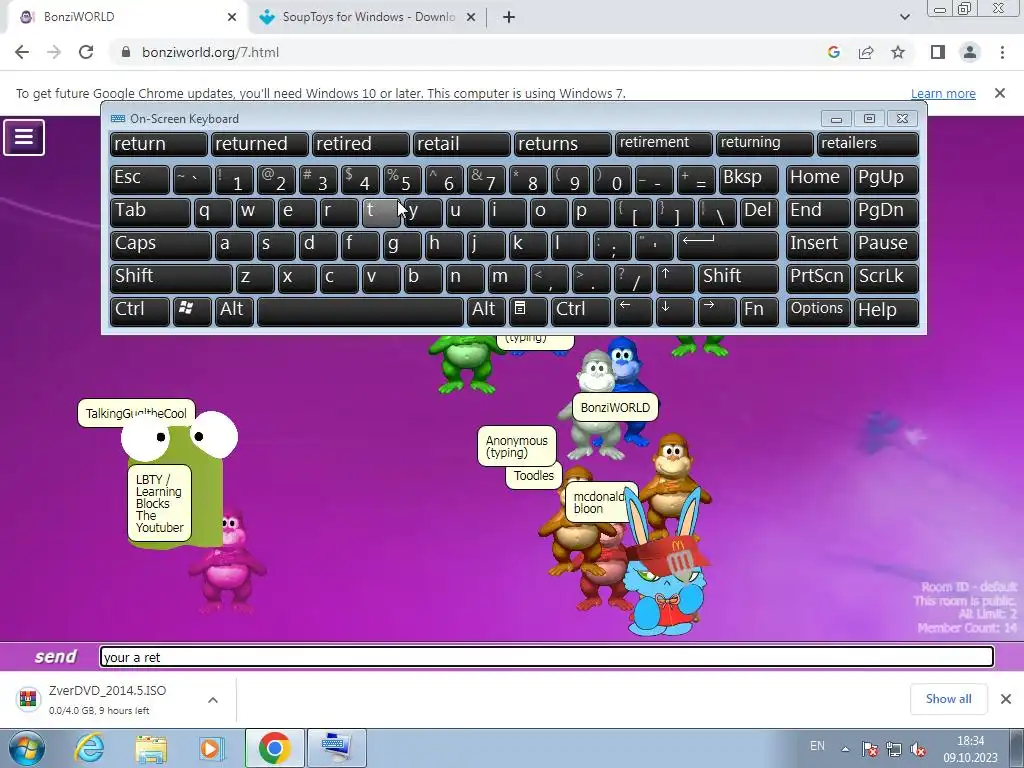Viewport: 1024px width, 768px height.
Task: Toggle the Fn key on keyboard
Action: pos(760,311)
